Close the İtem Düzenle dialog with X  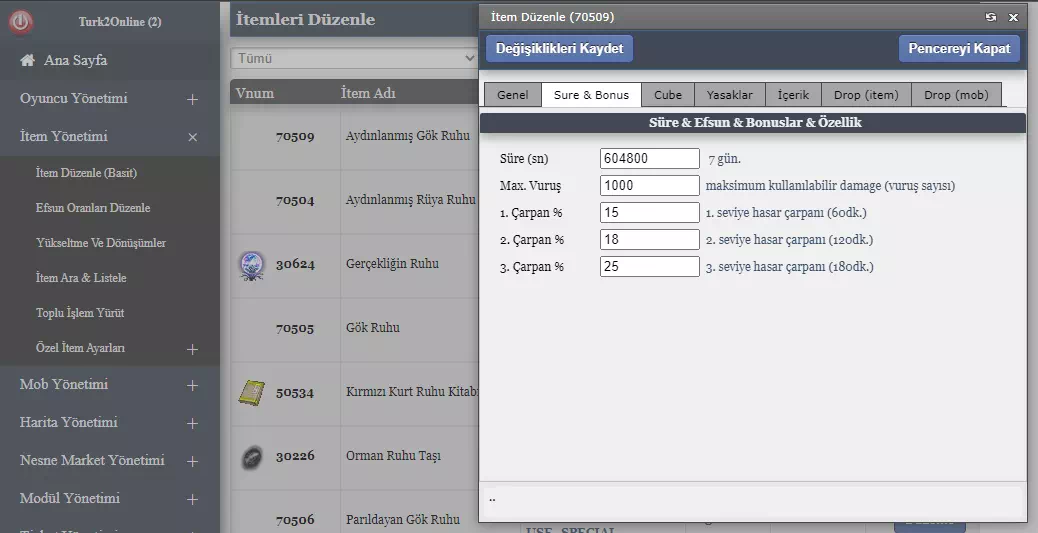pyautogui.click(x=1013, y=17)
